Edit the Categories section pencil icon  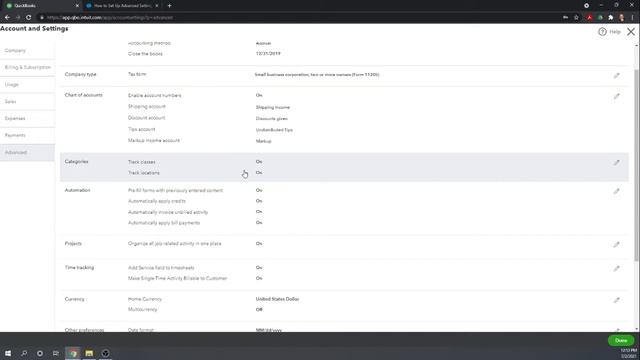point(616,162)
